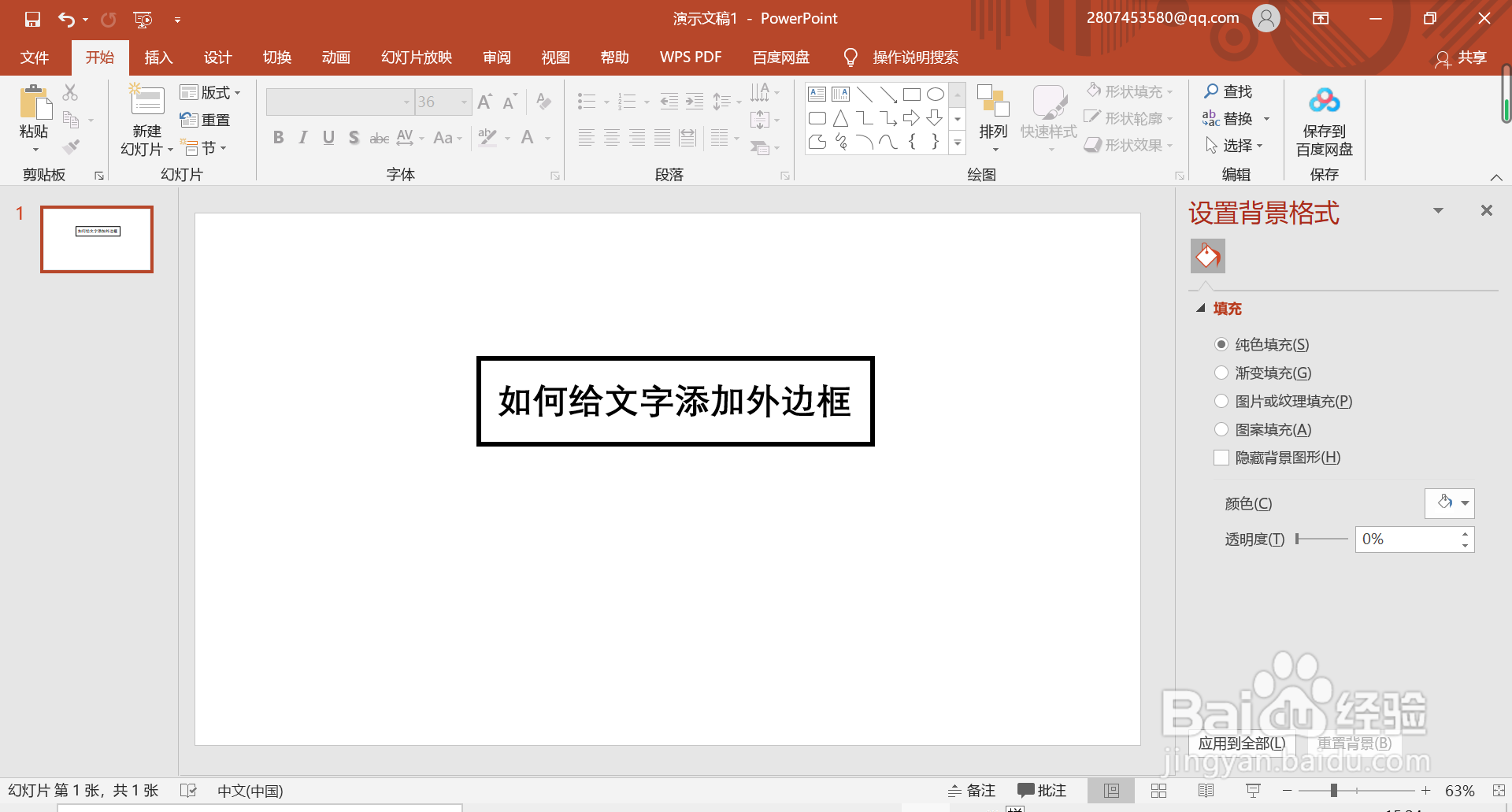
Task: Select the Isosceles Triangle shape
Action: point(840,118)
